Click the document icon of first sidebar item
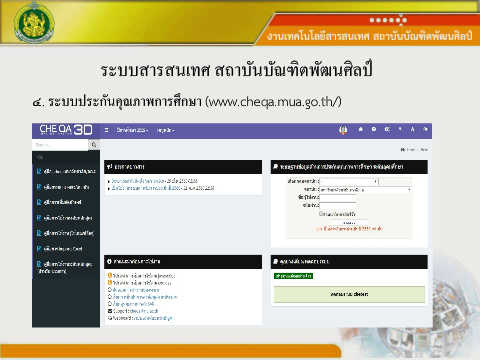The height and width of the screenshot is (360, 480). click(39, 171)
